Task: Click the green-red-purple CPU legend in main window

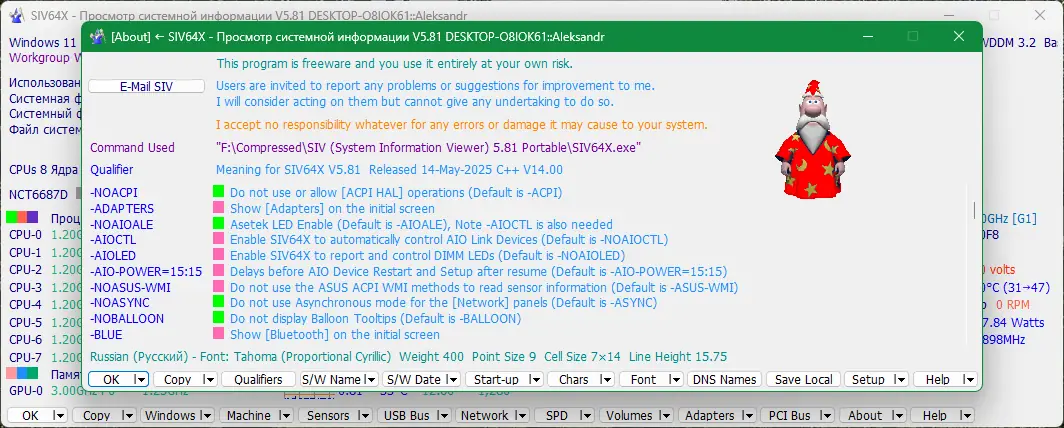Action: point(22,218)
